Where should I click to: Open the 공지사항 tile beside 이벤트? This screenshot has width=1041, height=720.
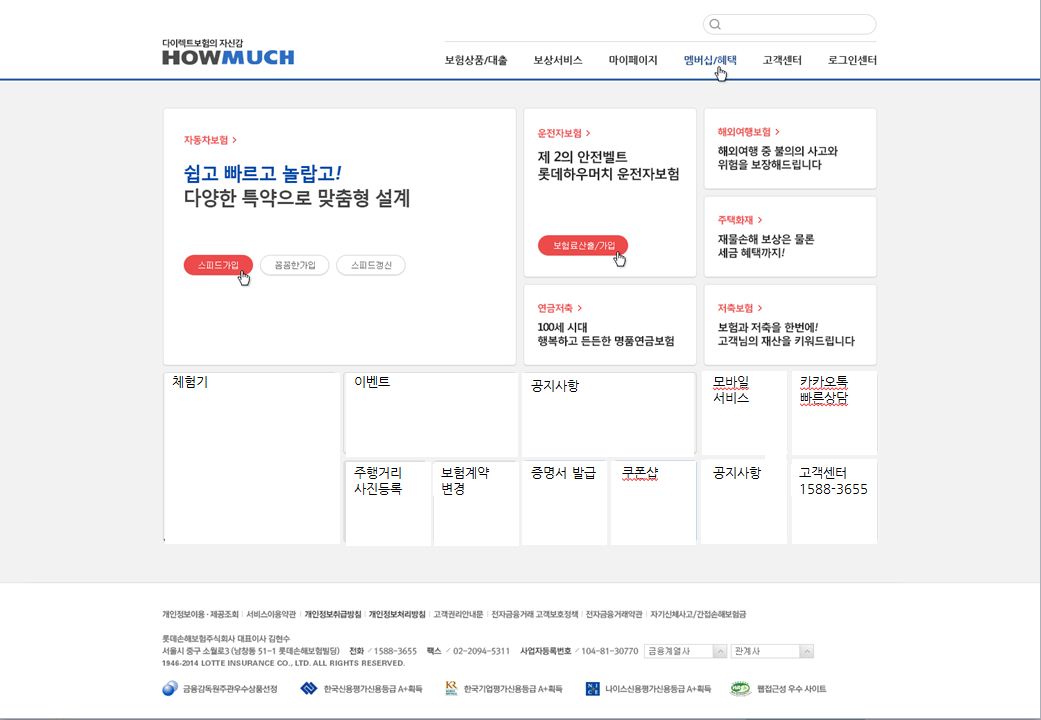(x=609, y=414)
